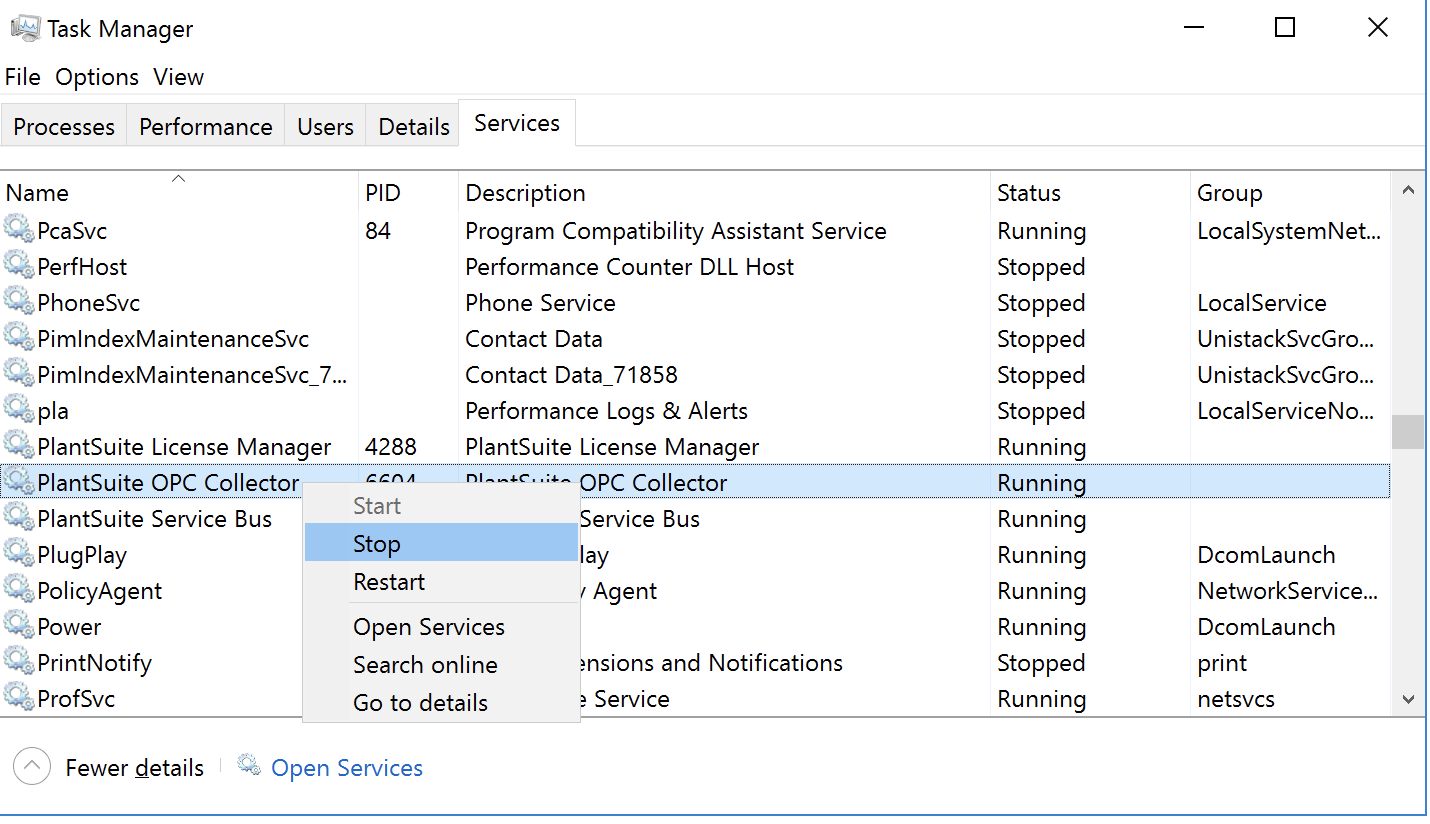Sort services by the Name column header
The width and height of the screenshot is (1430, 824).
pyautogui.click(x=38, y=193)
